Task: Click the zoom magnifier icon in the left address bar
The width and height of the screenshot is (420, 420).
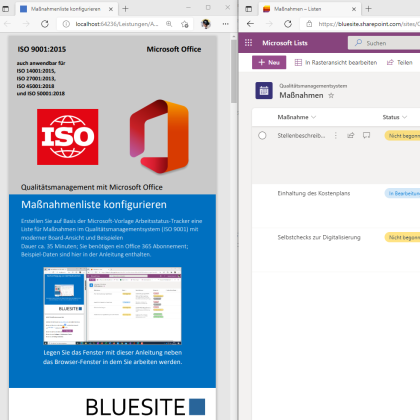Action: [169, 24]
